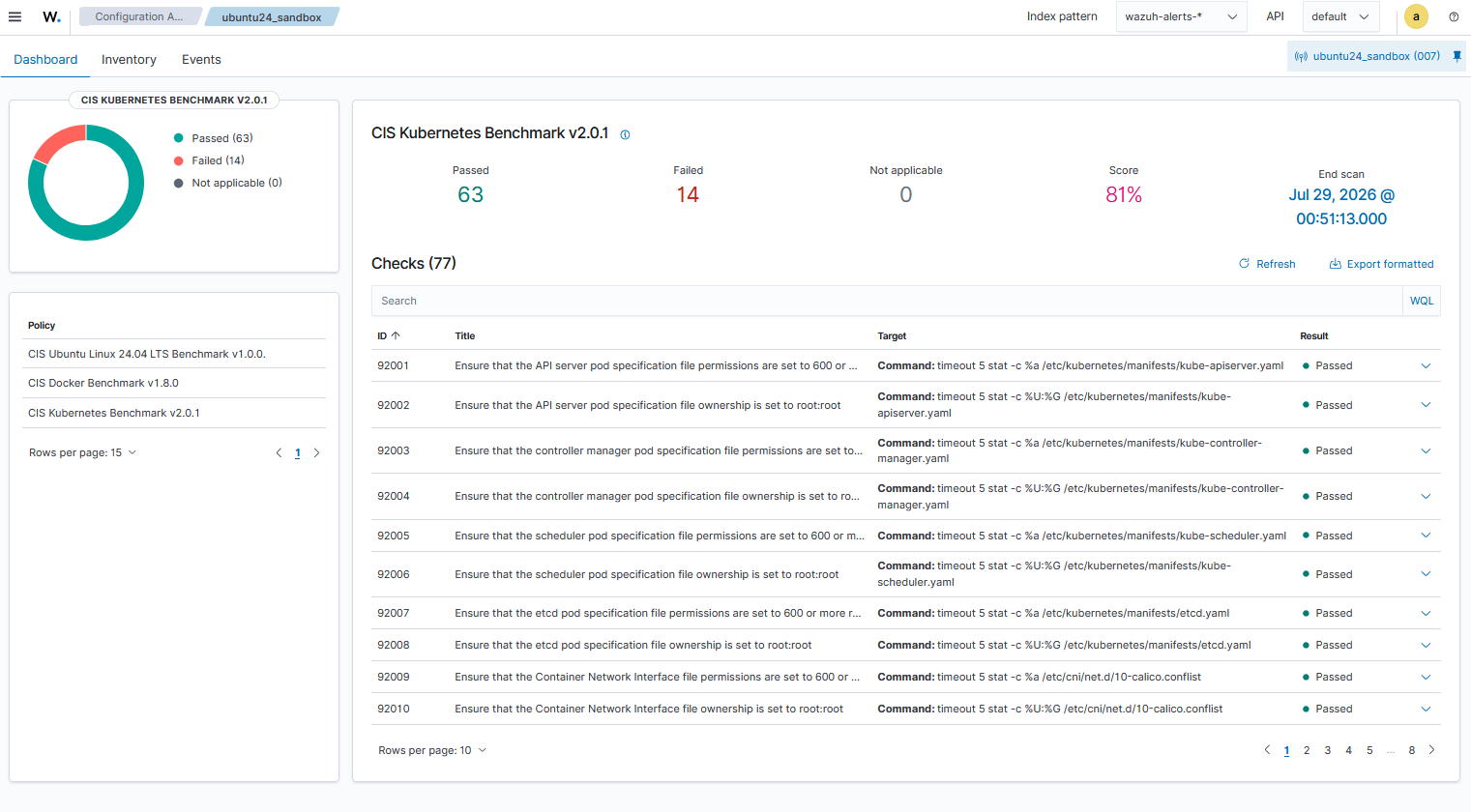The image size is (1471, 812).
Task: Go to previous policy page arrow
Action: pos(279,452)
